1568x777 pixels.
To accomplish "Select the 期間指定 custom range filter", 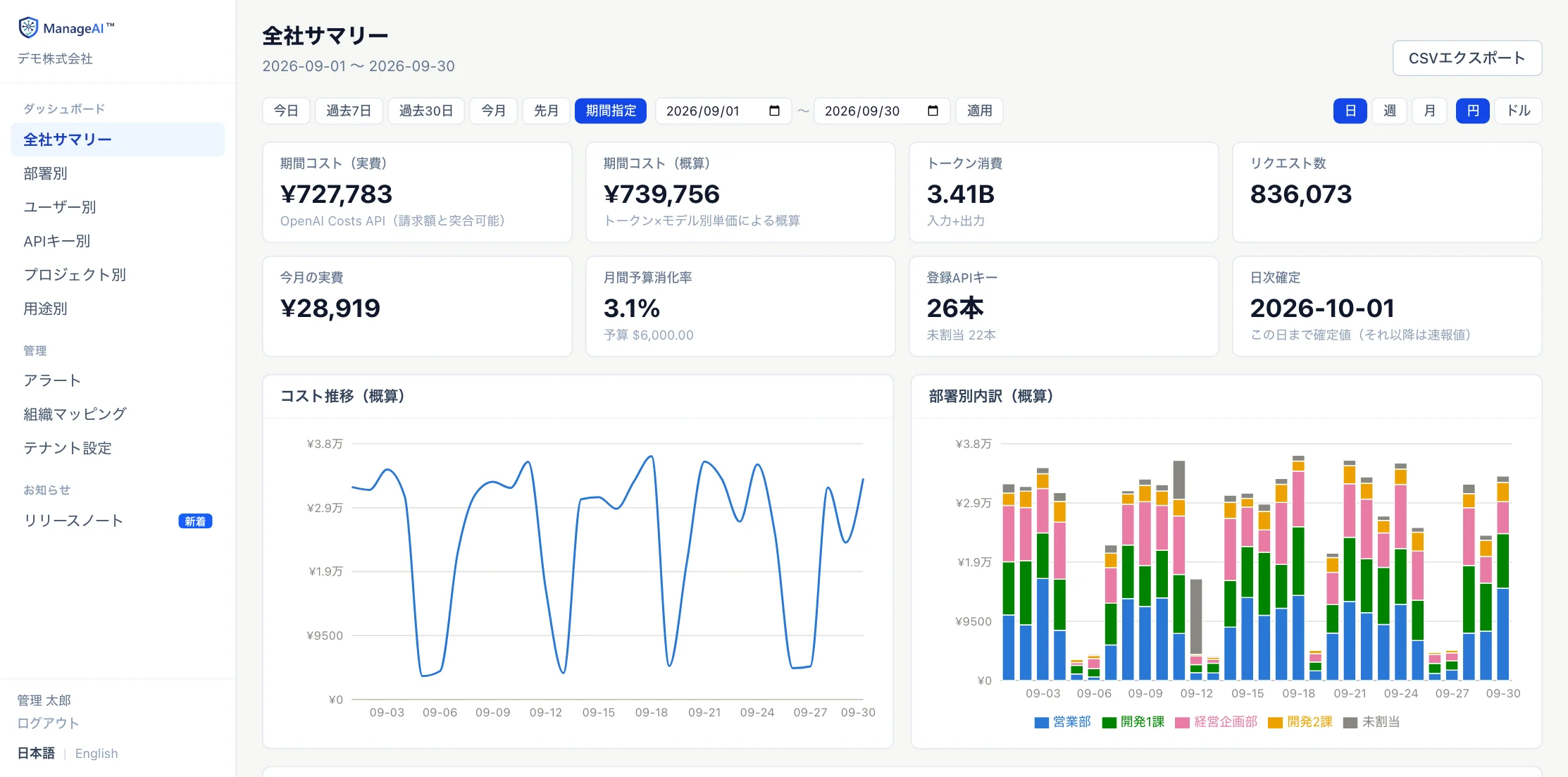I will point(611,111).
